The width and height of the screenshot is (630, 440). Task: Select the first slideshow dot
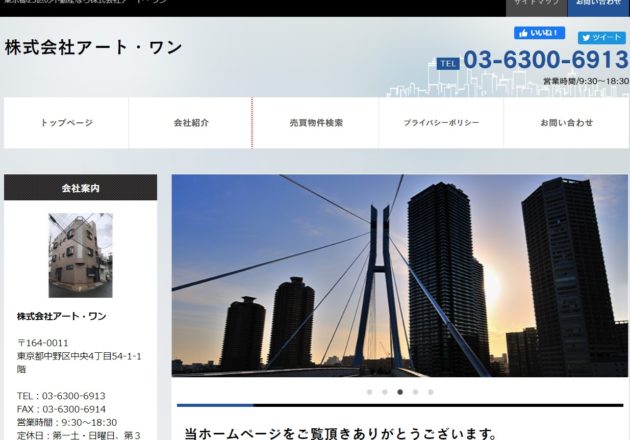(x=369, y=392)
